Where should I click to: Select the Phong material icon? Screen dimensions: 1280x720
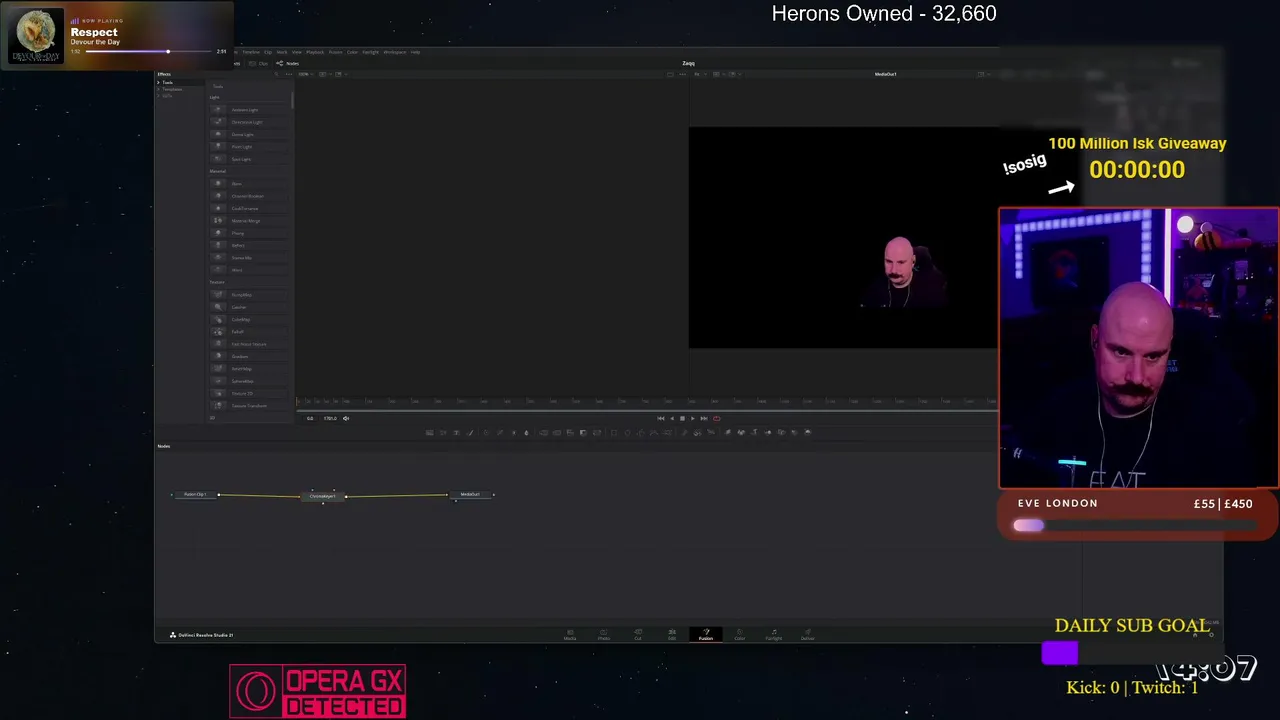pos(218,233)
